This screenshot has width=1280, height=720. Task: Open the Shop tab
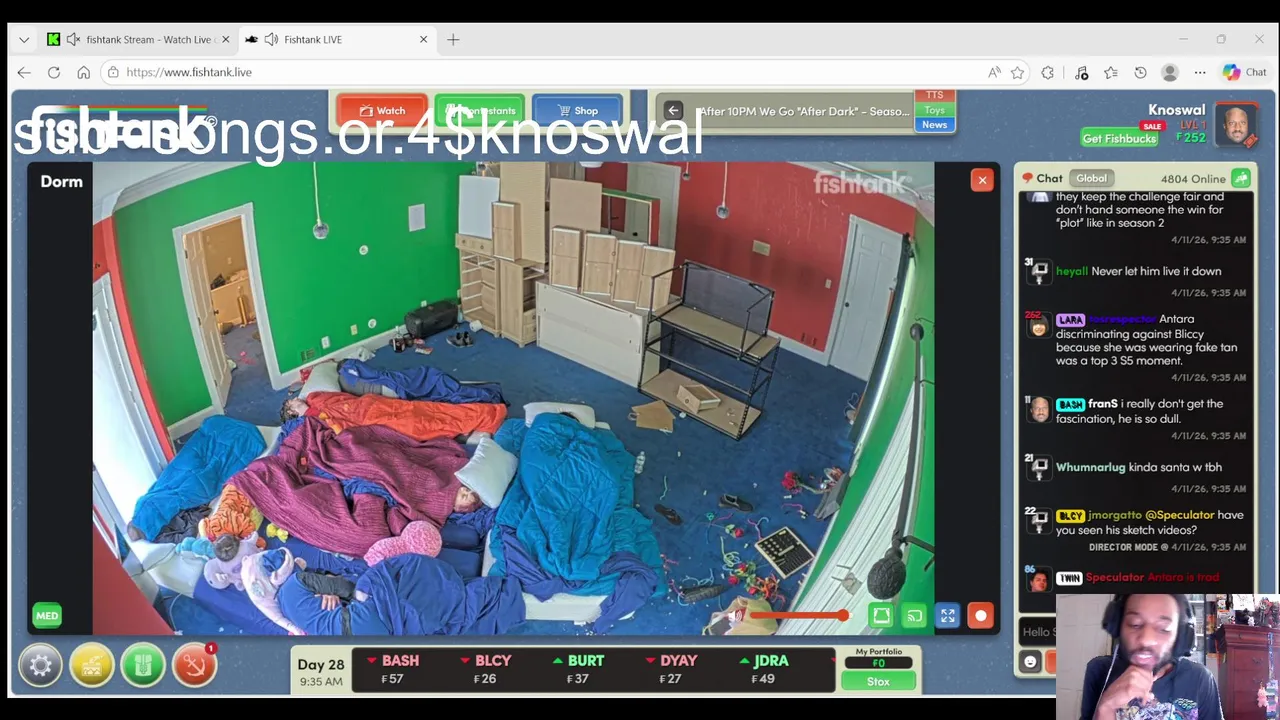[x=577, y=111]
